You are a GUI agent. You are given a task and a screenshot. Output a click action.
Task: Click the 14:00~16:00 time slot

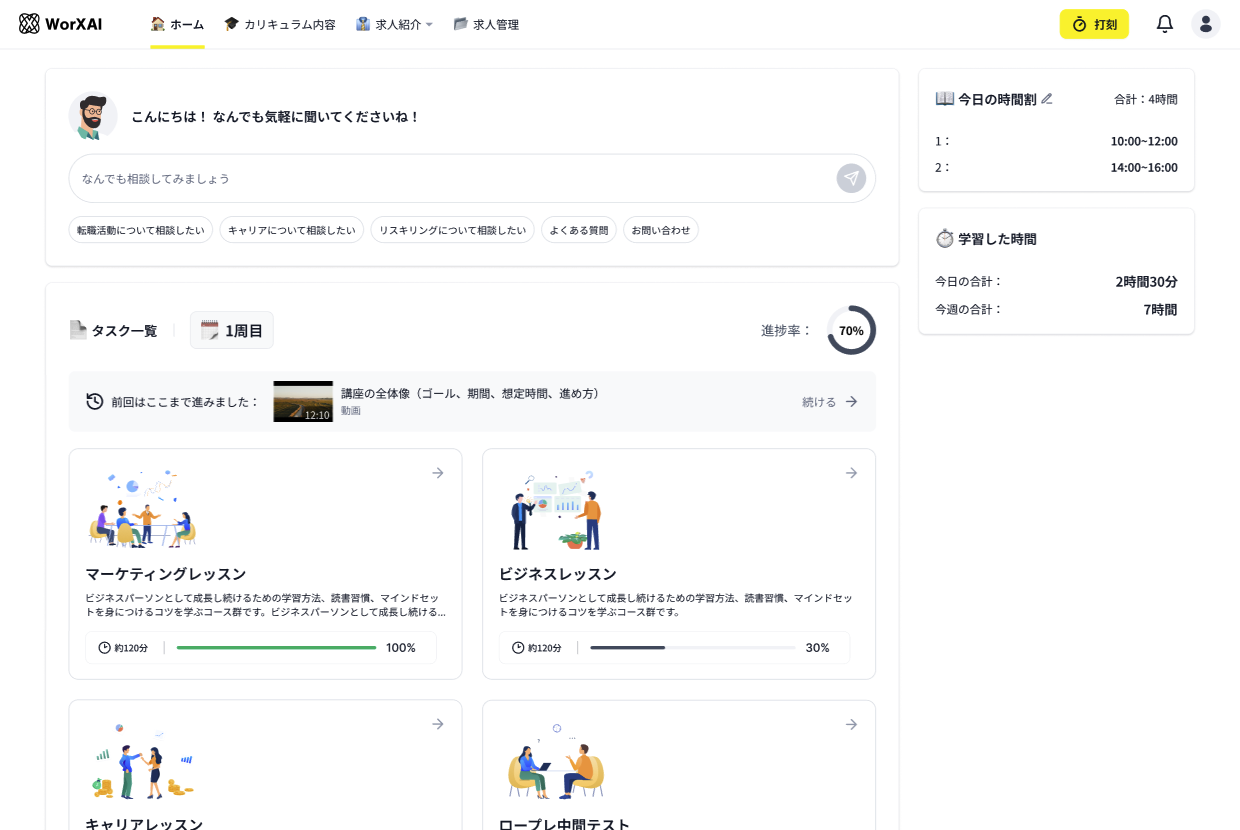pos(1144,167)
